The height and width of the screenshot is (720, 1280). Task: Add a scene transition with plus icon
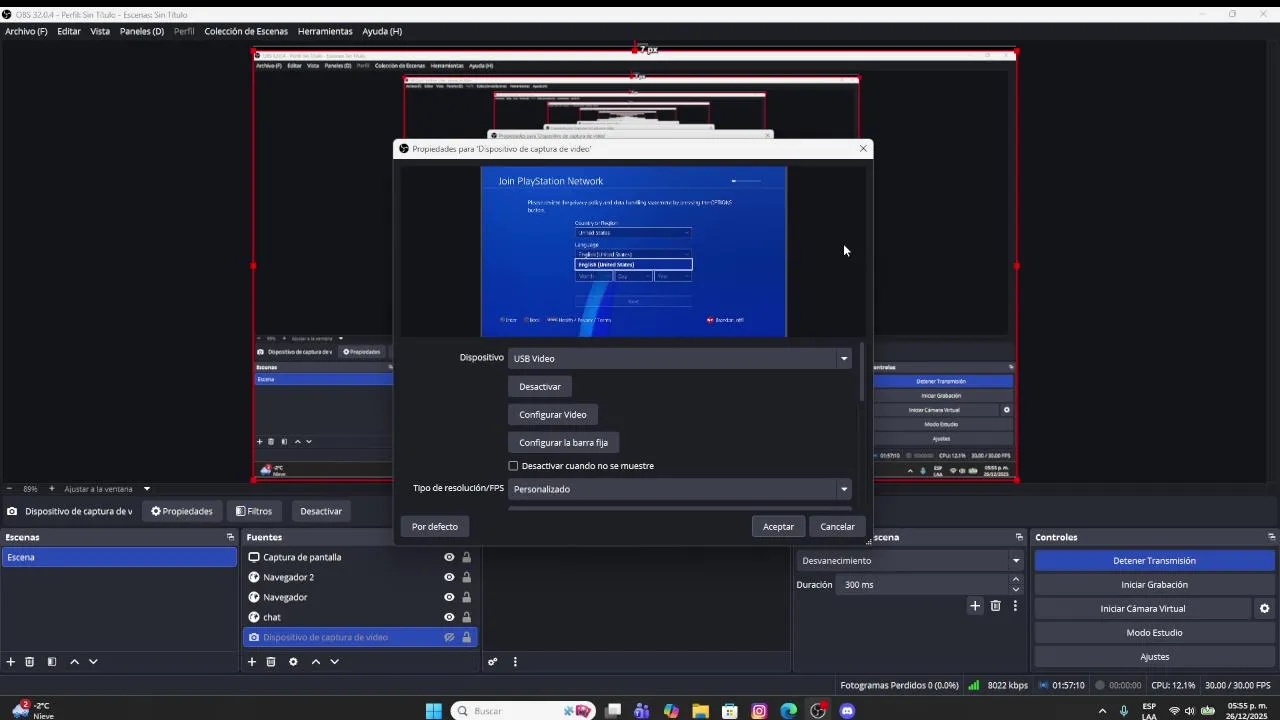click(x=975, y=606)
